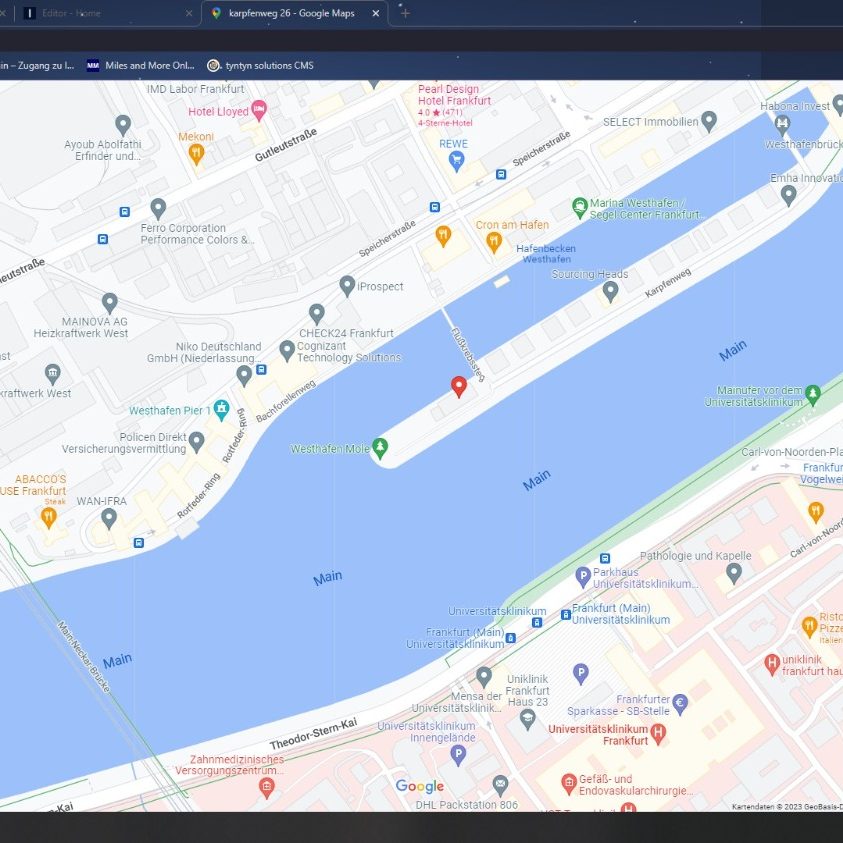843x843 pixels.
Task: Open the Parkhaus Universitätsklinikum parking marker
Action: tap(583, 577)
